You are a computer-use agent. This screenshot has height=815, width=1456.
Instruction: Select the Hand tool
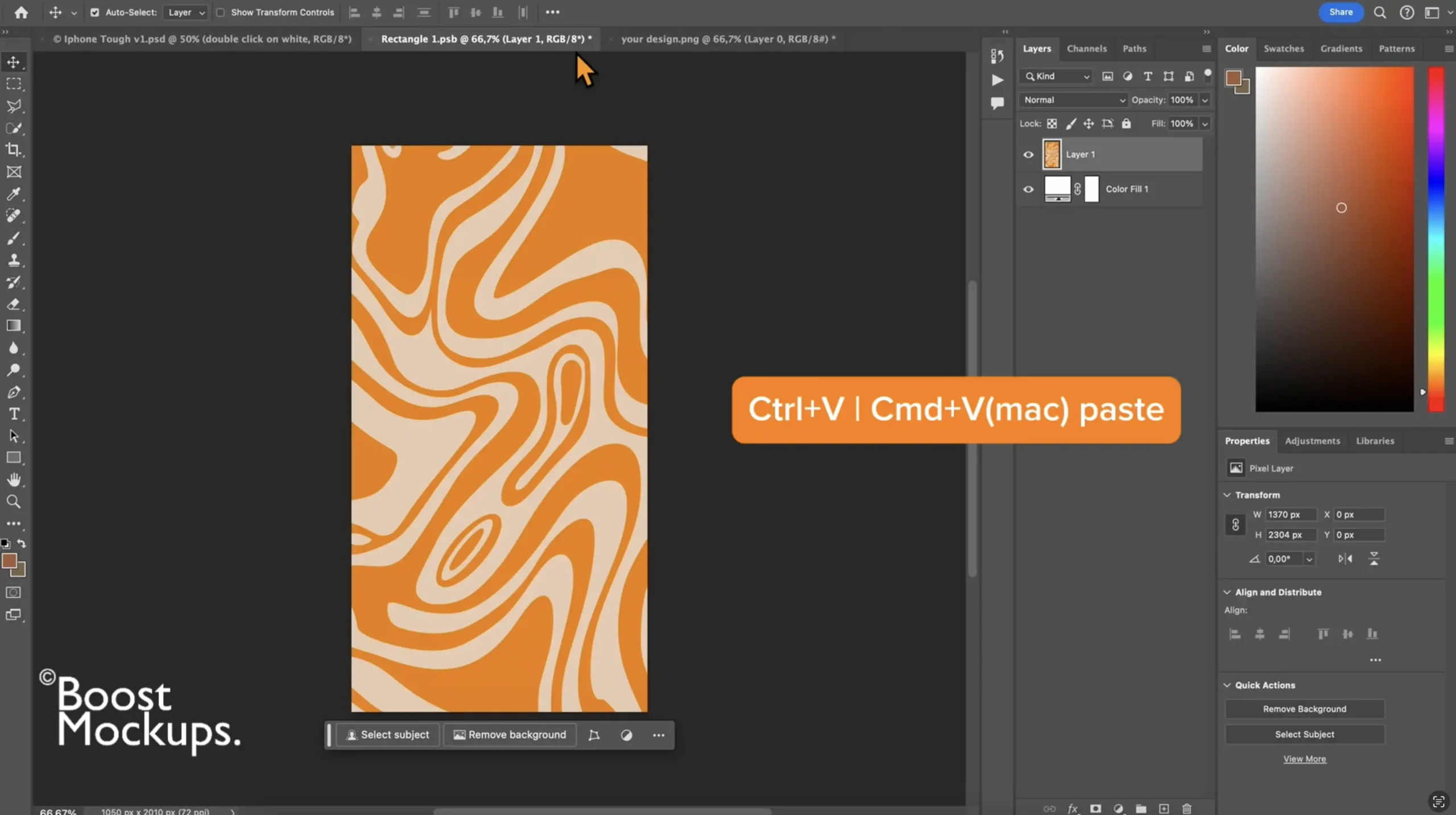coord(14,480)
